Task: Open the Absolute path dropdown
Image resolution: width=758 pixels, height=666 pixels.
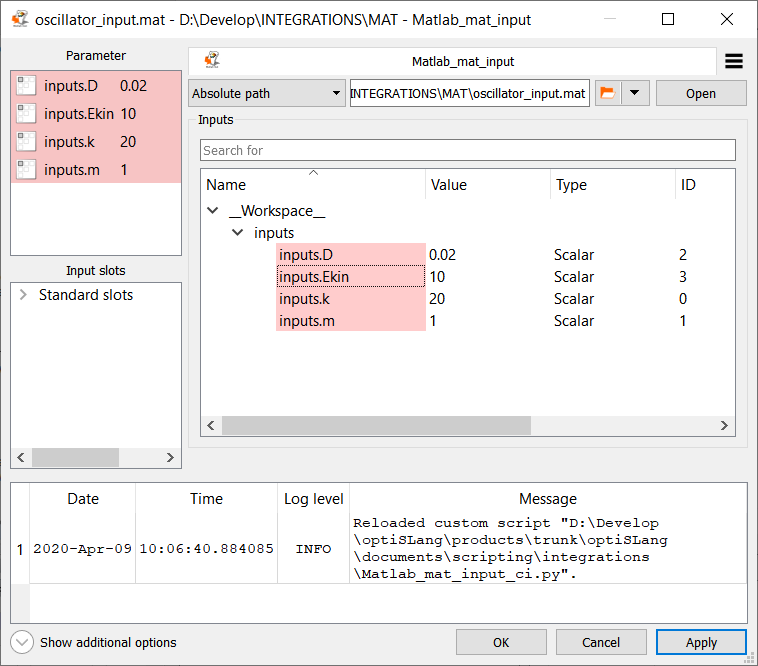Action: [x=266, y=93]
